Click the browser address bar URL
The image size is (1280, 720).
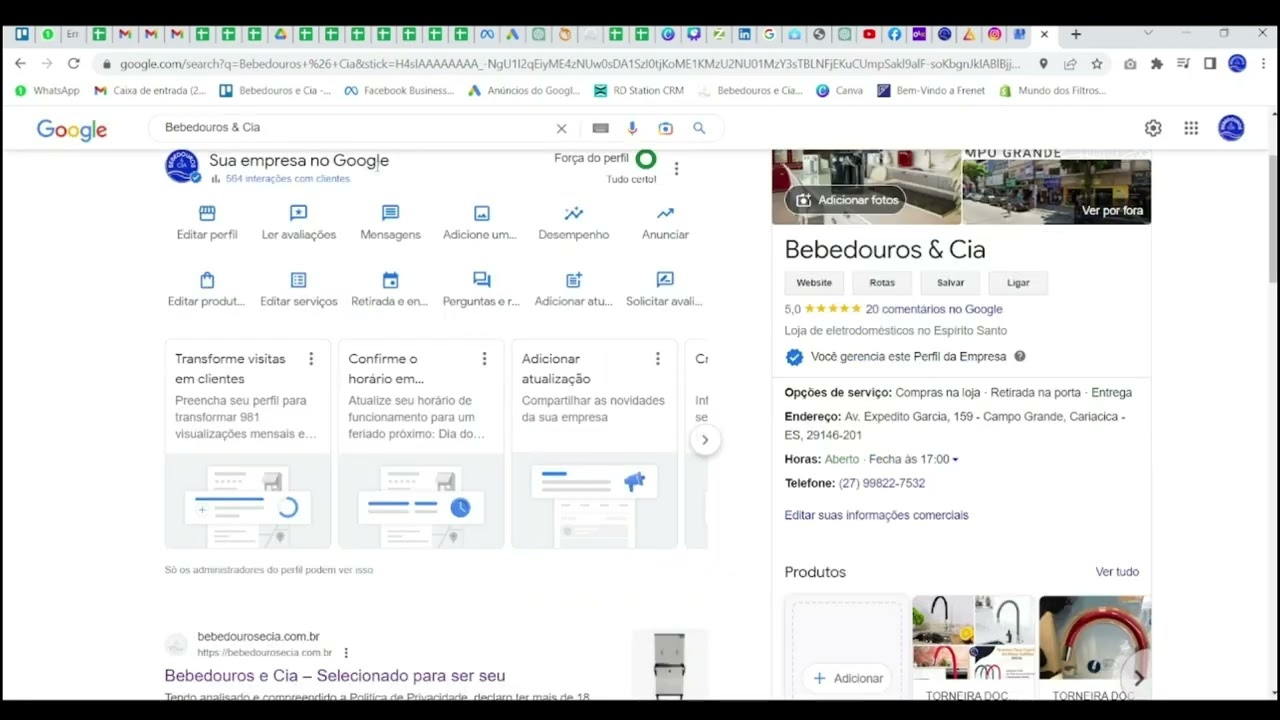[570, 63]
